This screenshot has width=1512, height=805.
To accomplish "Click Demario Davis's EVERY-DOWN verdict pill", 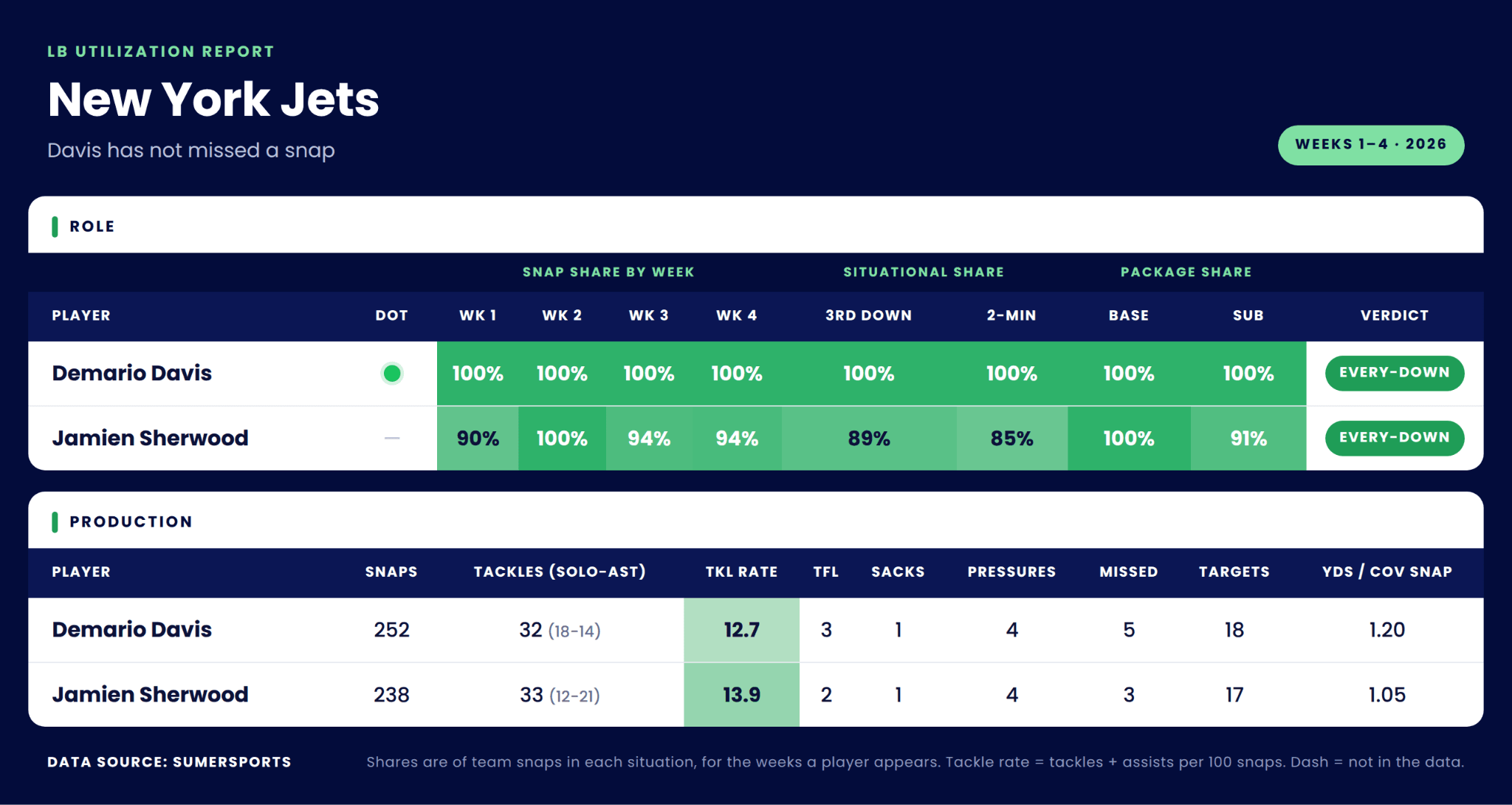I will coord(1395,373).
